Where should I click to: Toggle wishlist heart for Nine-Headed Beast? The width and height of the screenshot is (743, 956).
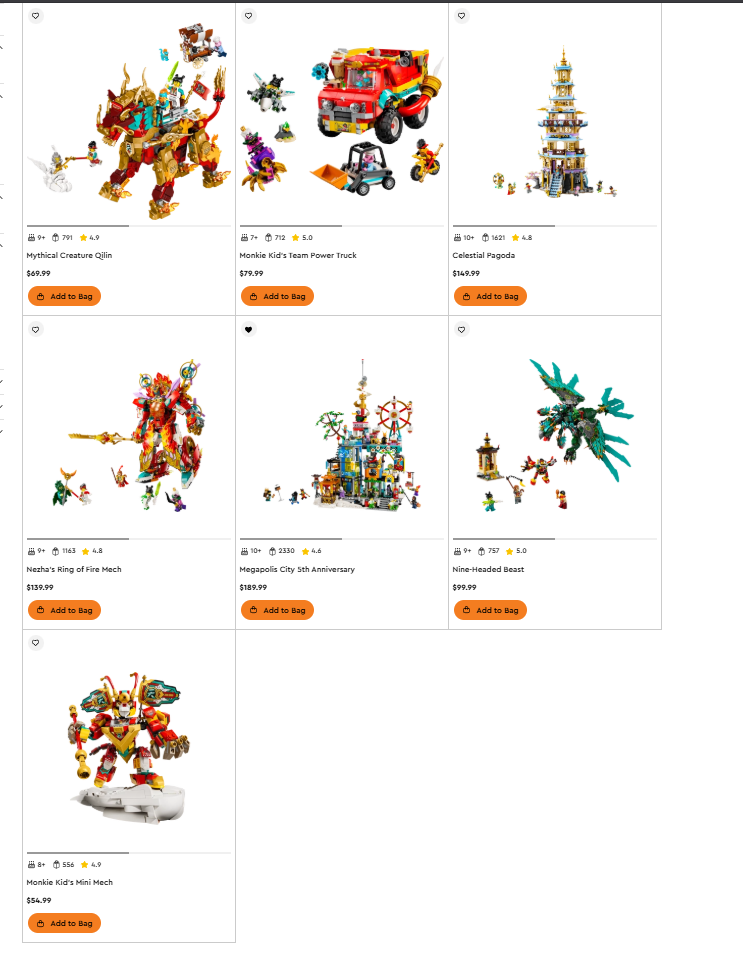(461, 330)
